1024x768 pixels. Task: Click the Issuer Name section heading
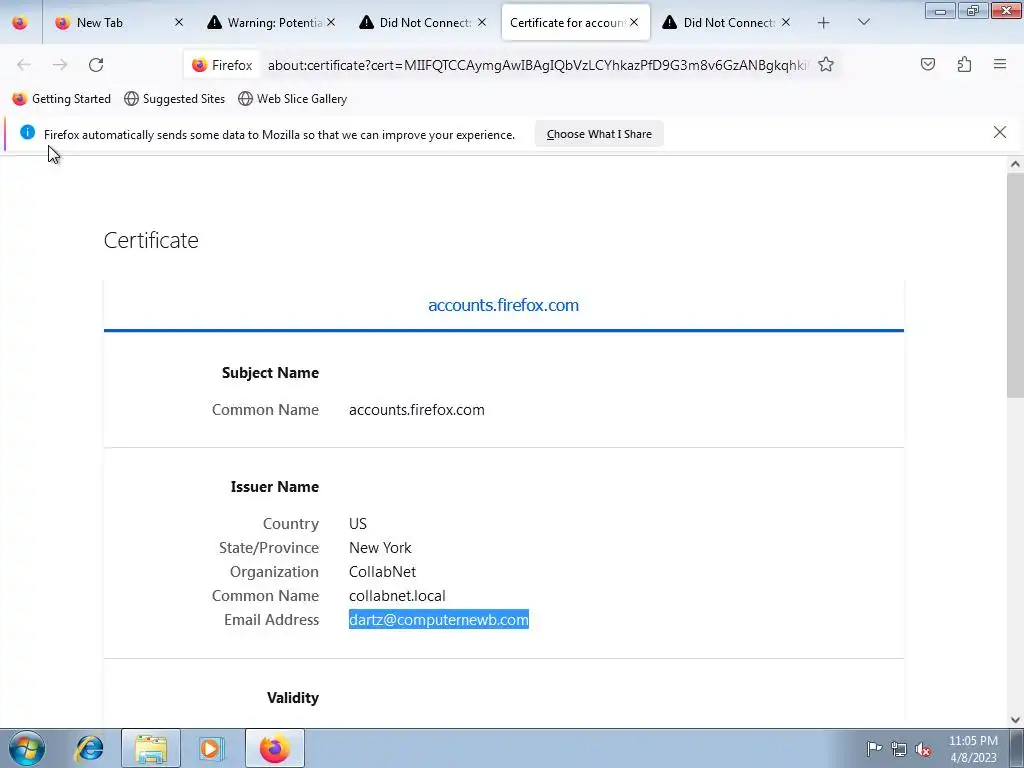pos(274,487)
